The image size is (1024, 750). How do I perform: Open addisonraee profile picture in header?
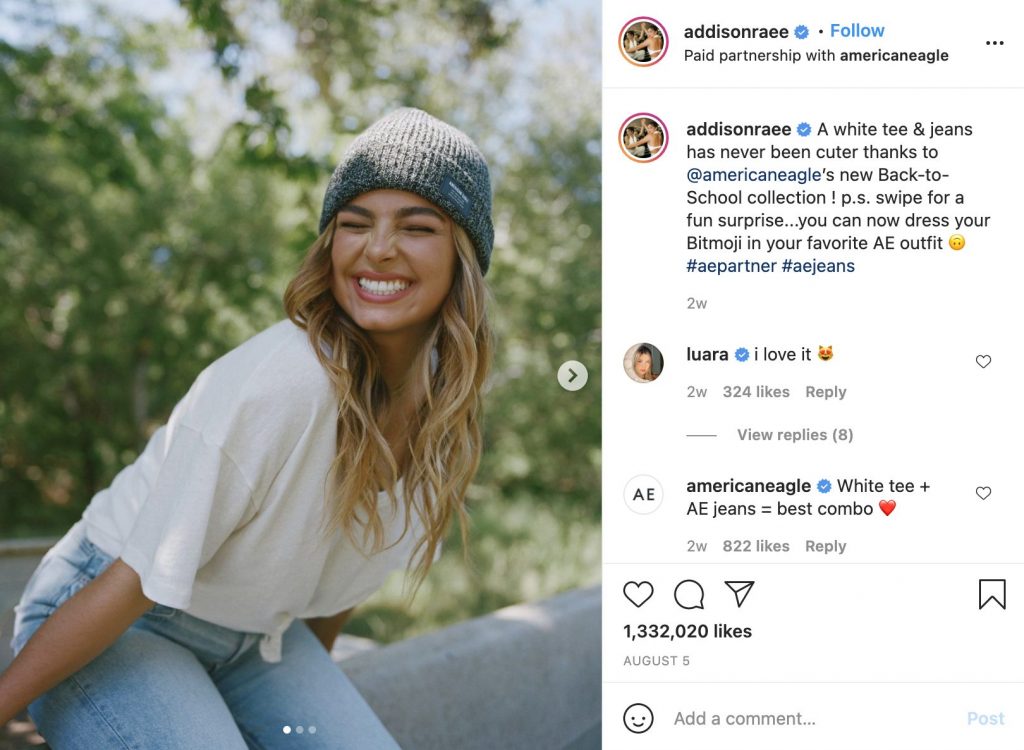(x=643, y=42)
